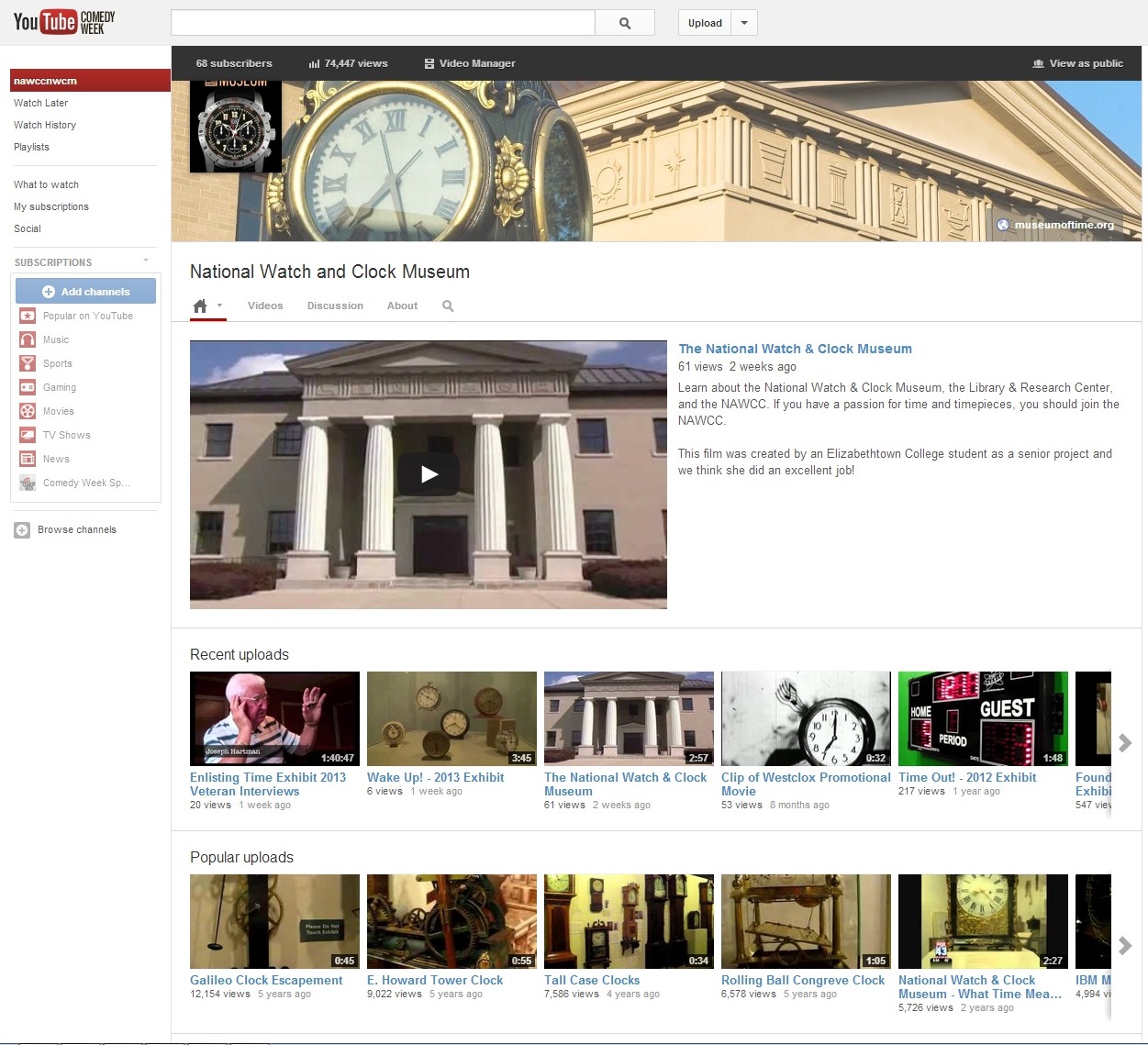Open Enlisting Time Exhibit 2013 video thumbnail
The width and height of the screenshot is (1148, 1045).
pos(274,719)
